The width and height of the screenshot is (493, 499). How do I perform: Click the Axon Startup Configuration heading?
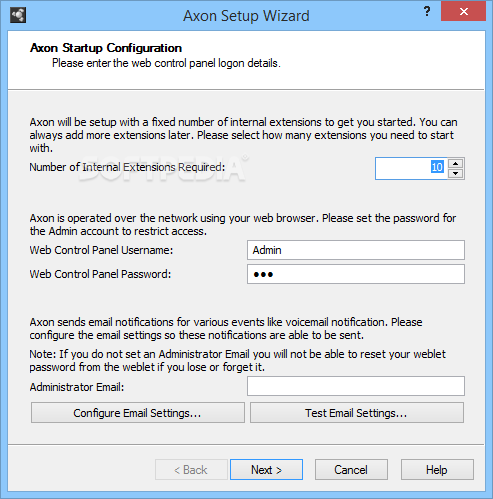click(106, 48)
